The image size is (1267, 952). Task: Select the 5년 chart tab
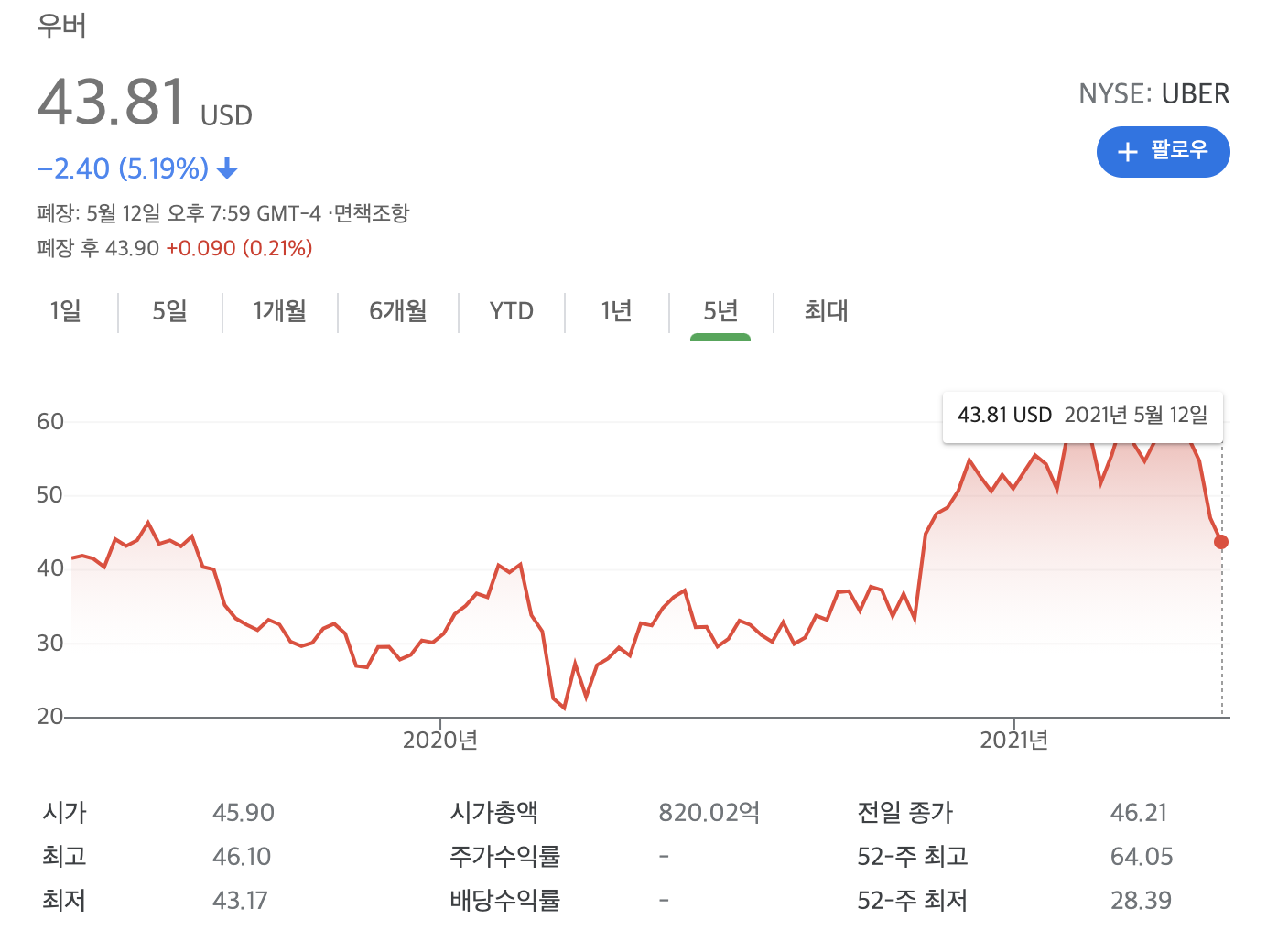(x=720, y=311)
